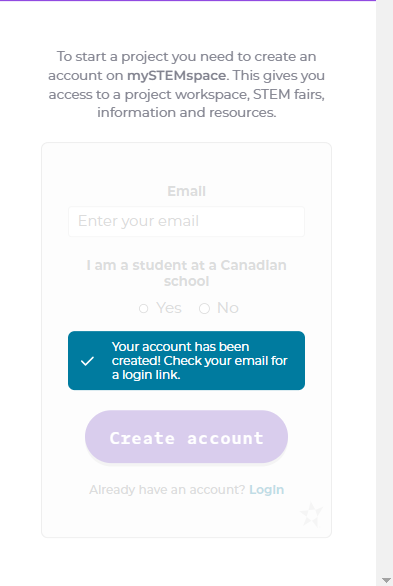
Task: Open the Login link
Action: pos(266,490)
